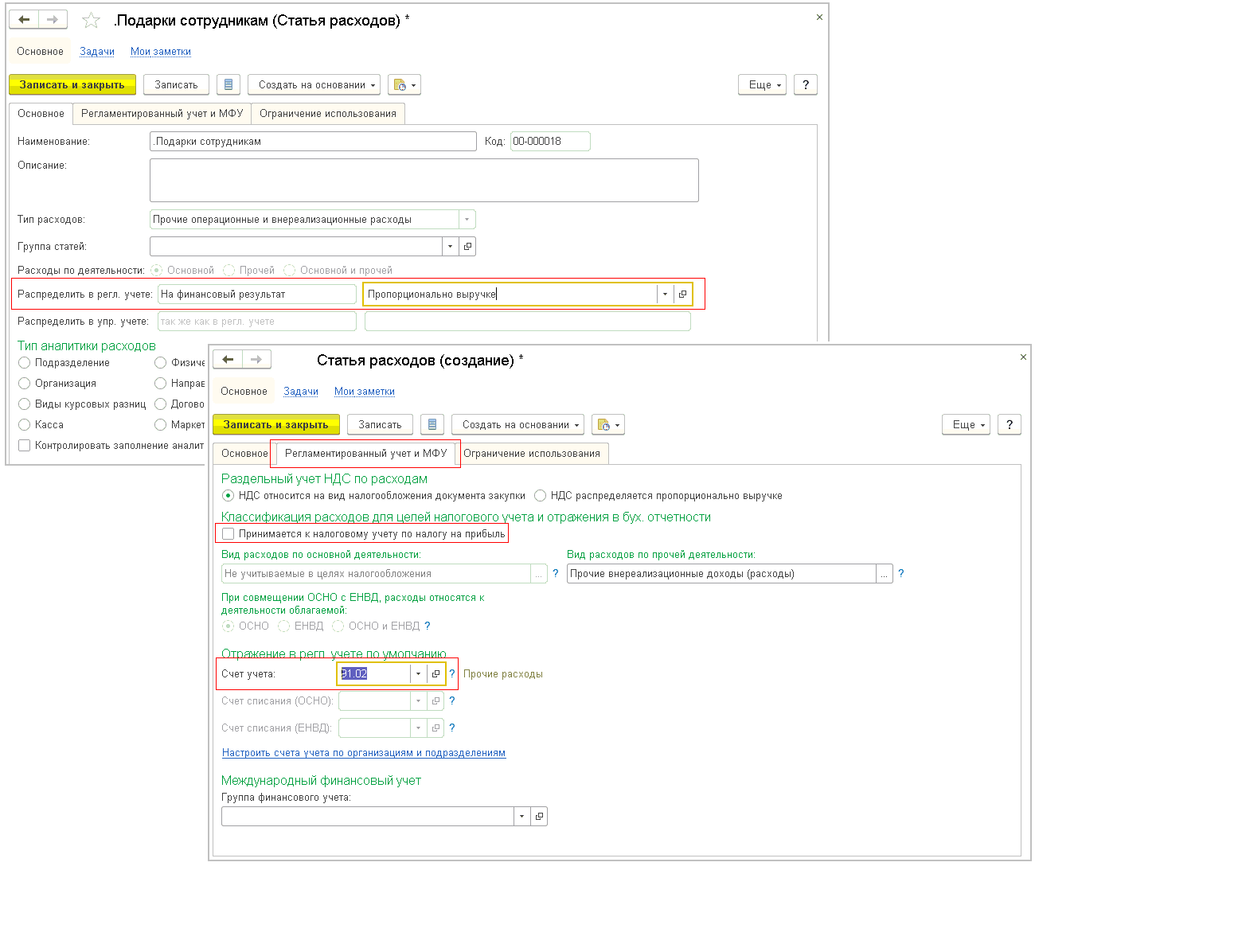Open the Еще menu in the lower window
Viewport: 1242px width, 952px height.
click(966, 425)
